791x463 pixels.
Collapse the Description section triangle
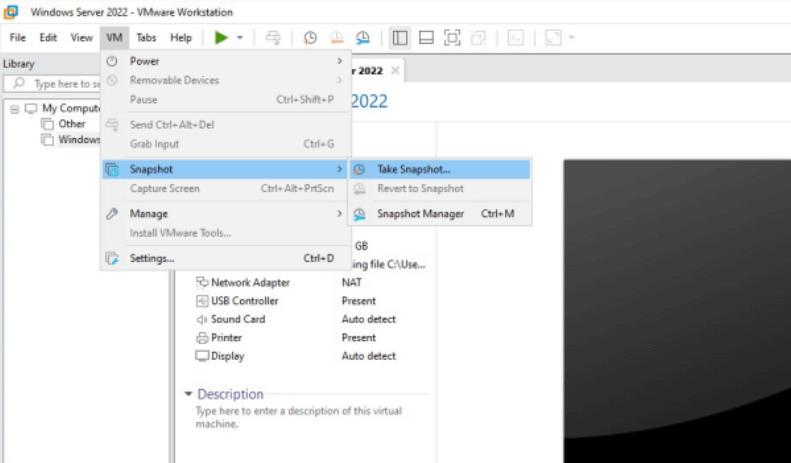pyautogui.click(x=188, y=394)
